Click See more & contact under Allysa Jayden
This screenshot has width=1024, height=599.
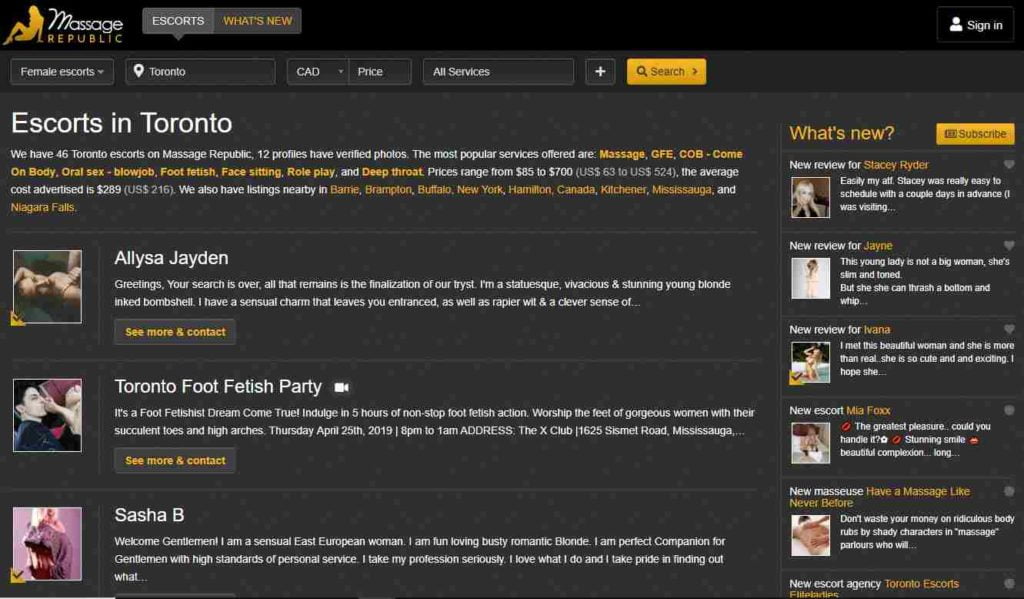pos(175,332)
